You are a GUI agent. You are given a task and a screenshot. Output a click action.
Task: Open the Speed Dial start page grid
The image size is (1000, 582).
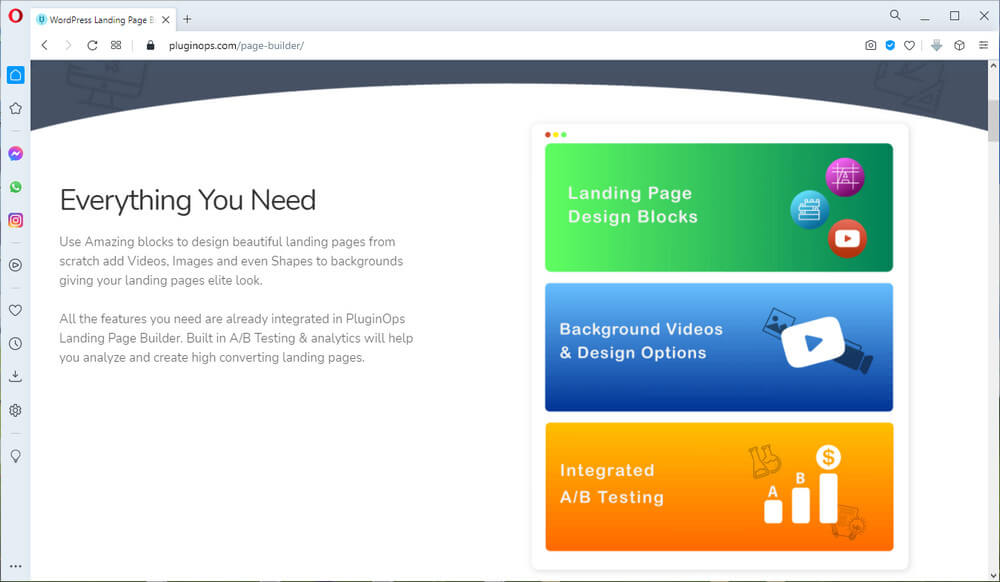[x=115, y=45]
